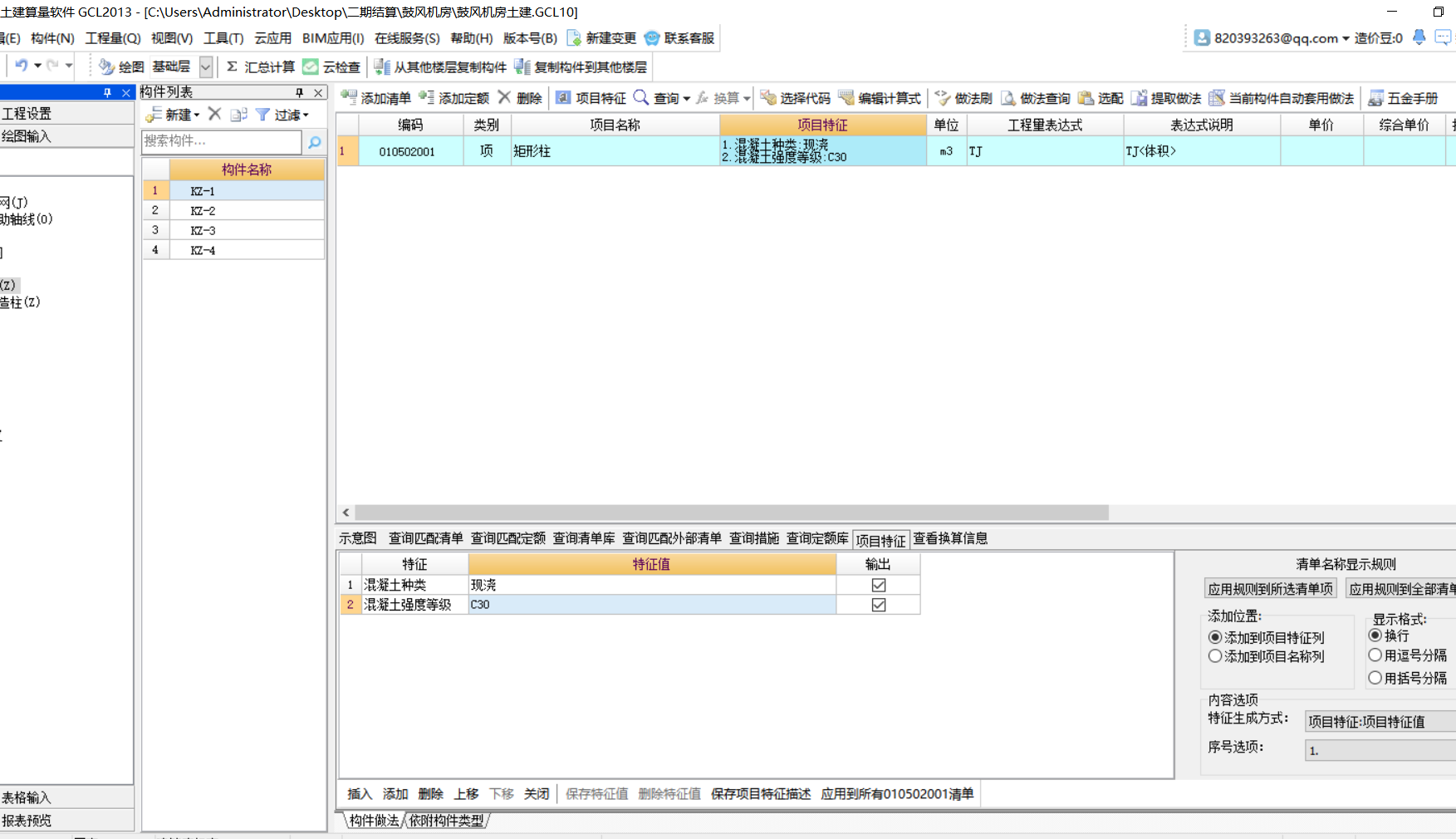Pin the 构件列表 panel

299,92
